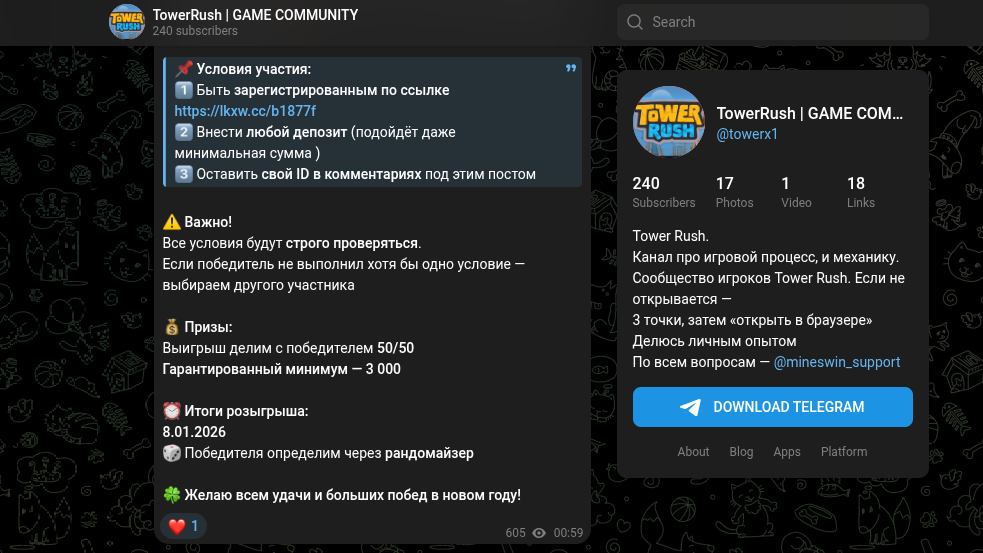Focus the Search input field
This screenshot has width=983, height=553.
(x=773, y=22)
